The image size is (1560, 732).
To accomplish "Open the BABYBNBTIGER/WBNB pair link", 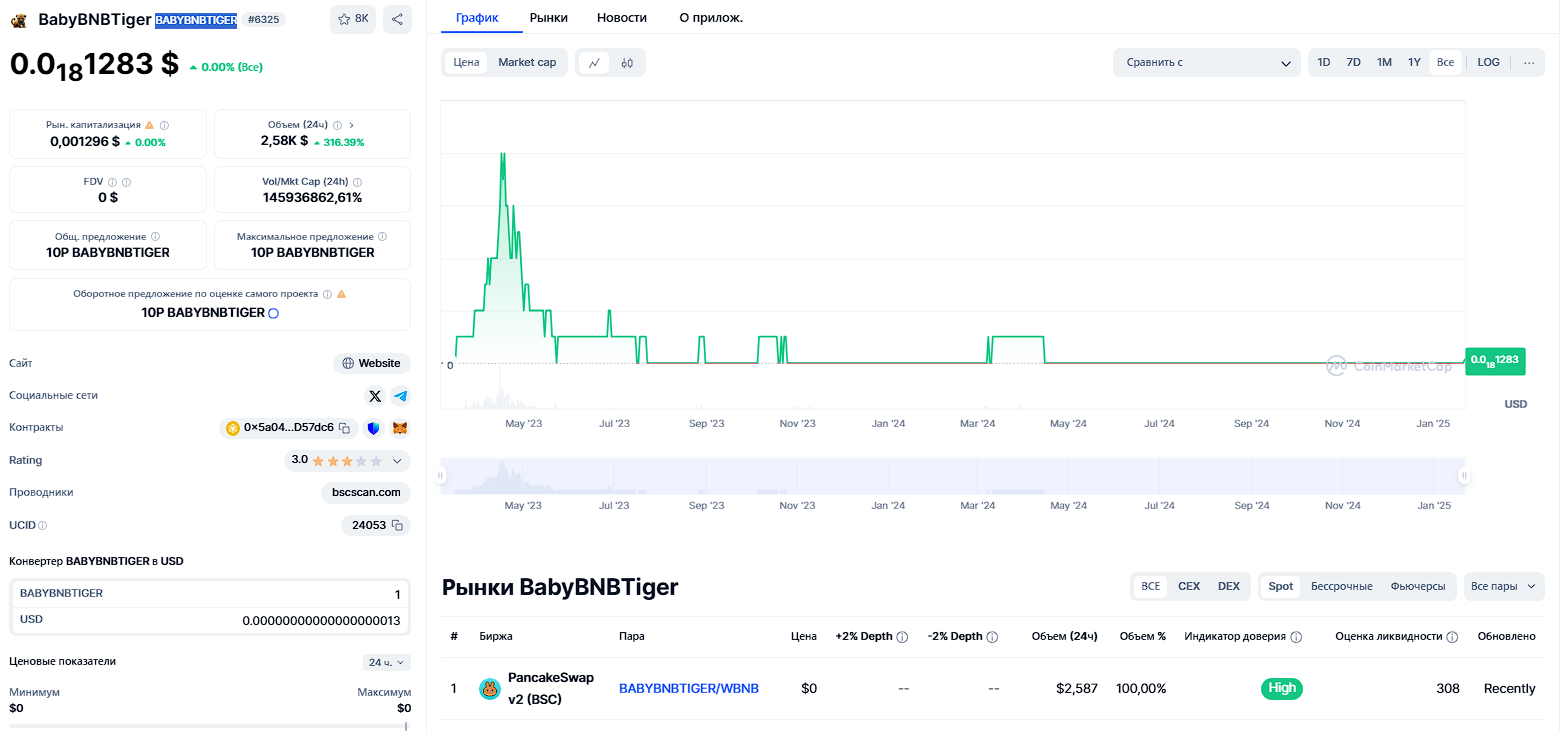I will 689,688.
